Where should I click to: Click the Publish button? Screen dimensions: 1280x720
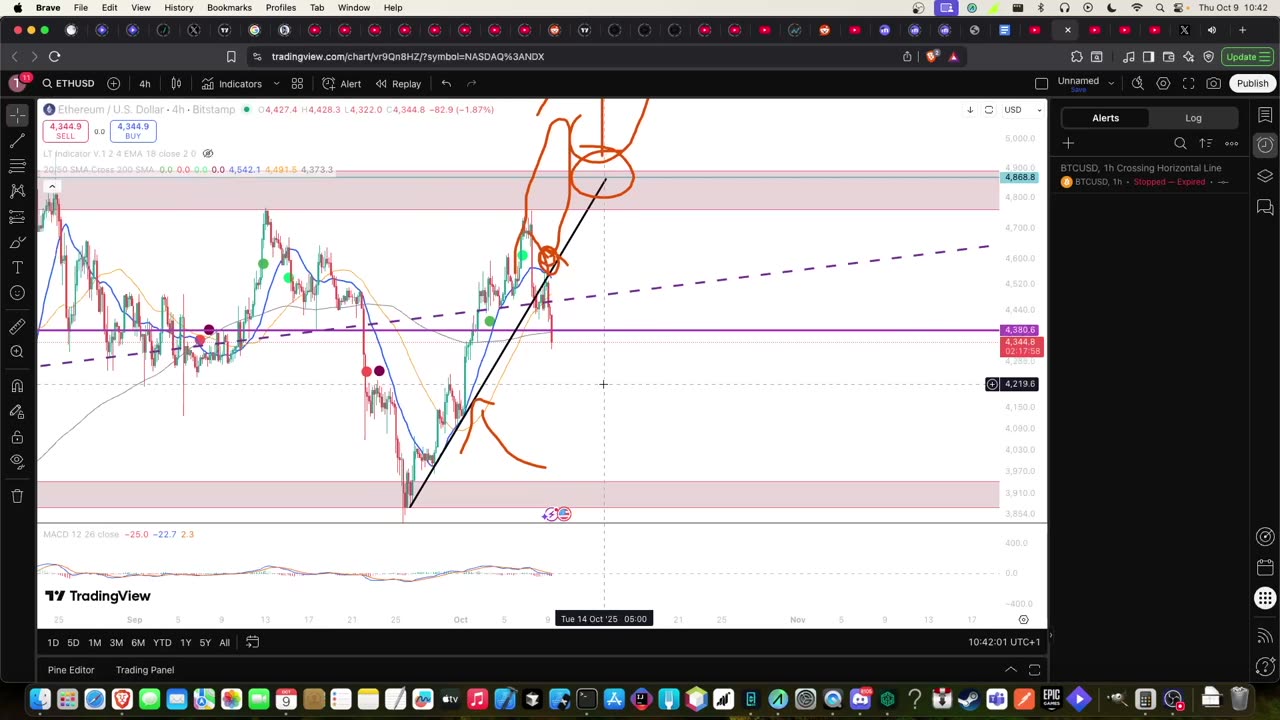coord(1252,84)
